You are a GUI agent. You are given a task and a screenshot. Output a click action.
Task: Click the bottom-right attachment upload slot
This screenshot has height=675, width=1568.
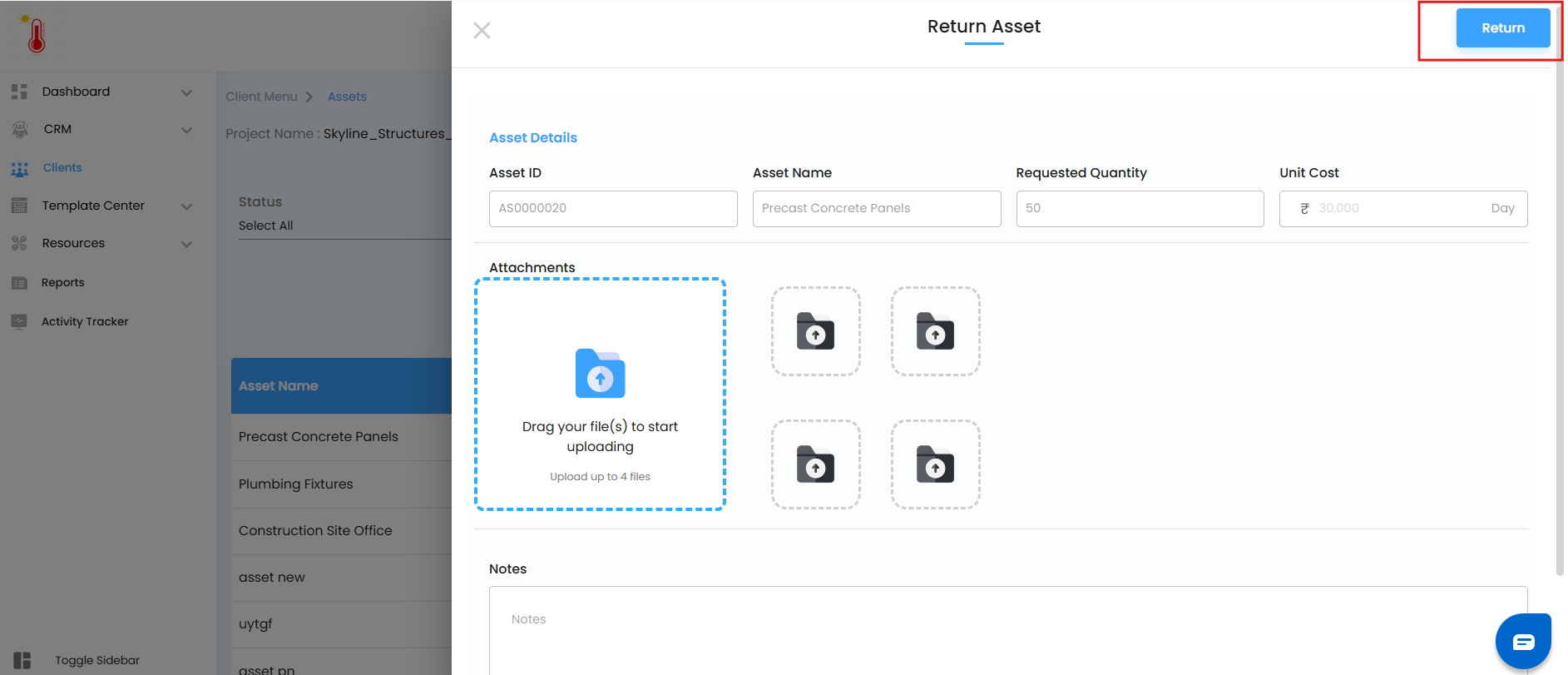point(935,464)
